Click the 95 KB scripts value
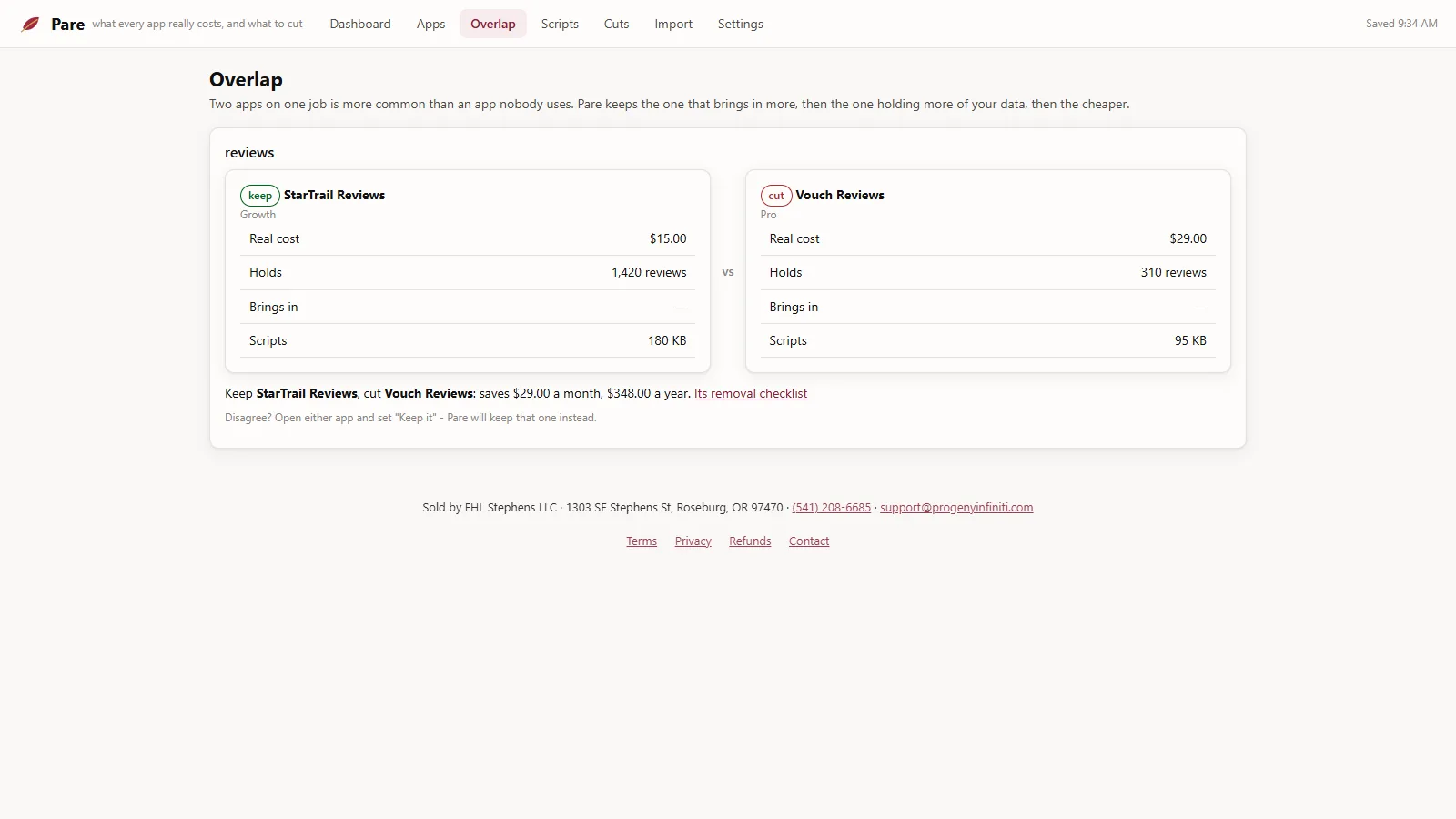Screen dimensions: 1456x819 (x=1190, y=340)
